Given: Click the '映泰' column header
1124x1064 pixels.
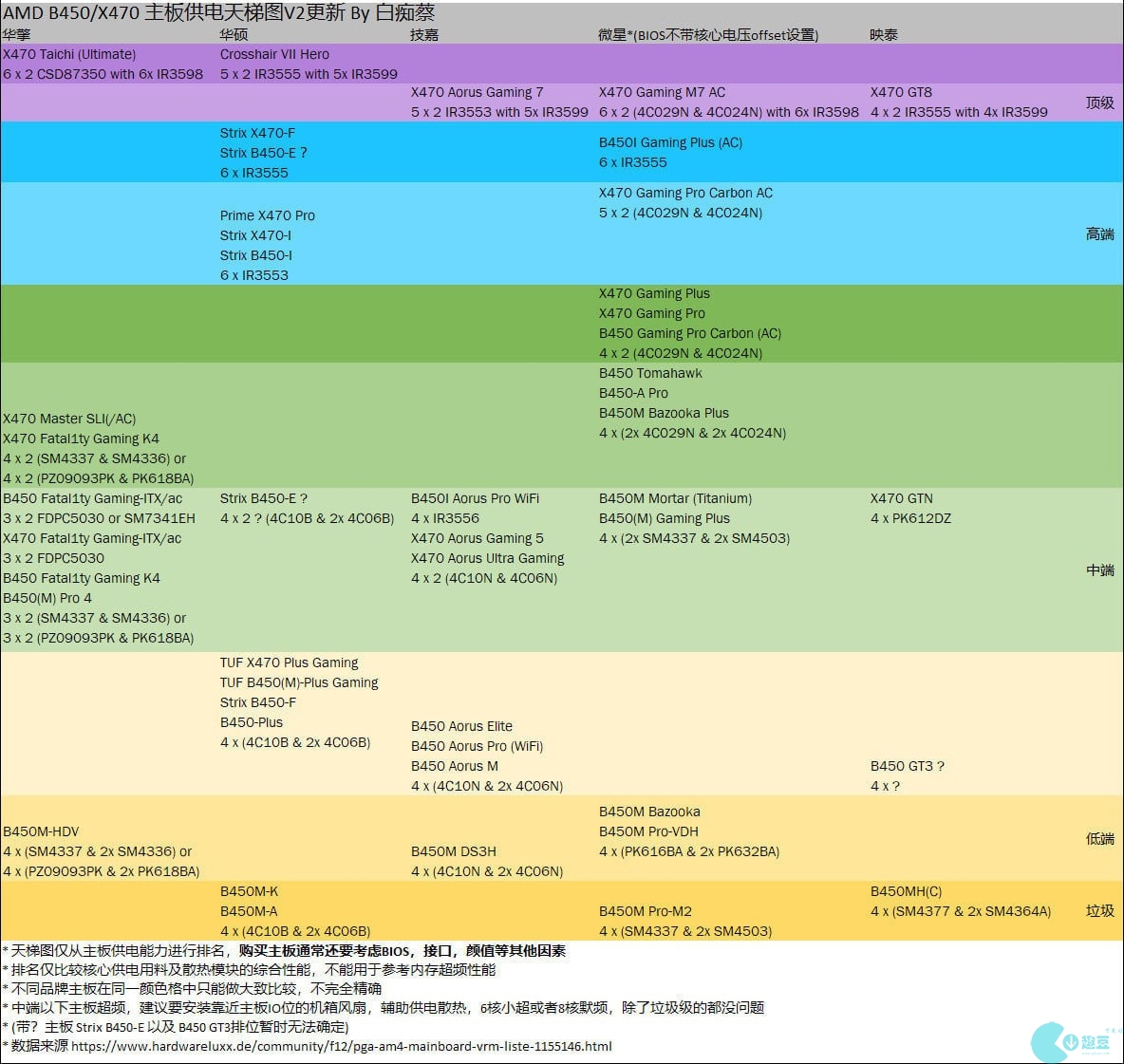Looking at the screenshot, I should click(x=884, y=35).
